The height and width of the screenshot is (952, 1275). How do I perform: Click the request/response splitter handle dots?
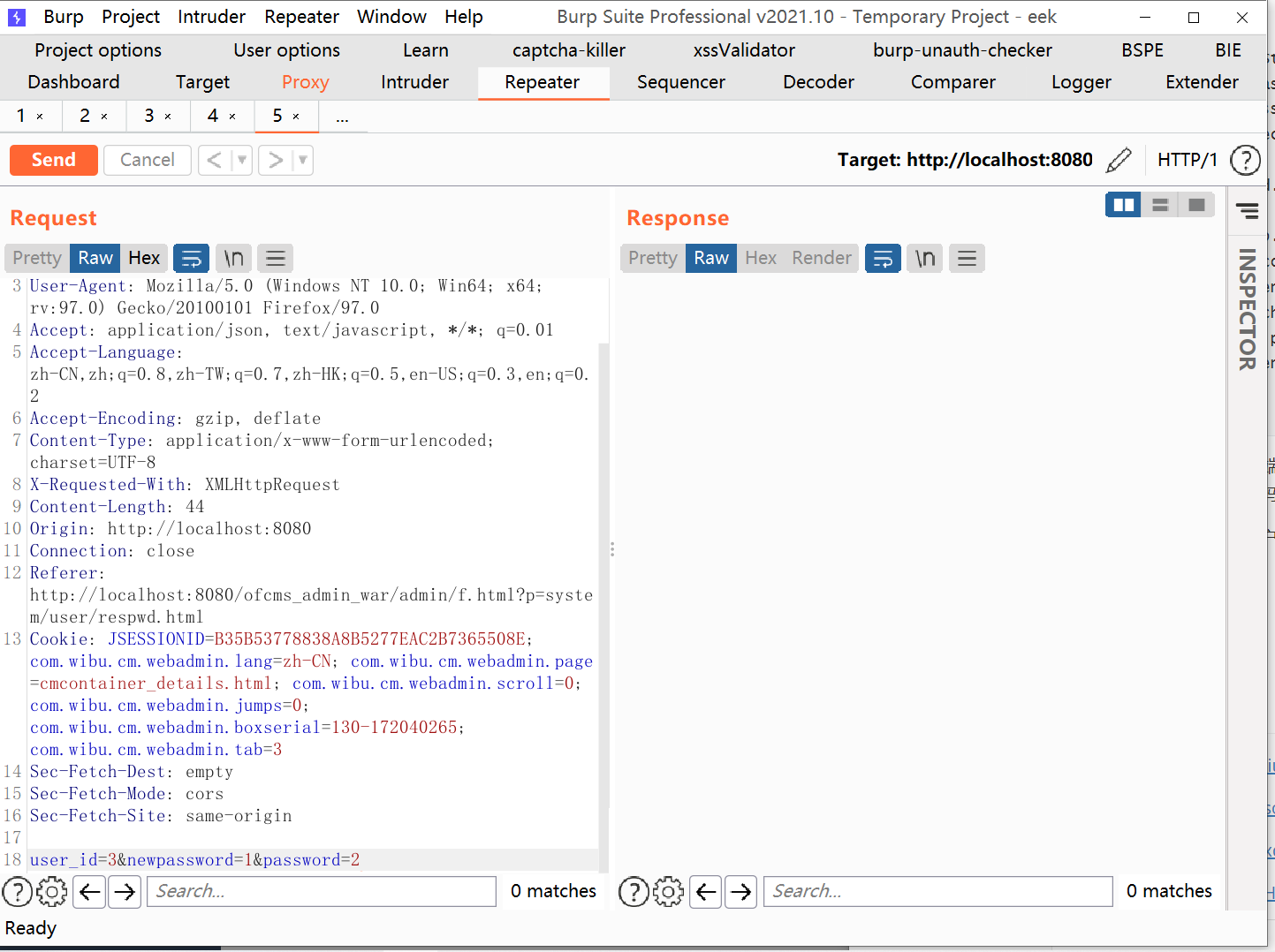tap(612, 549)
